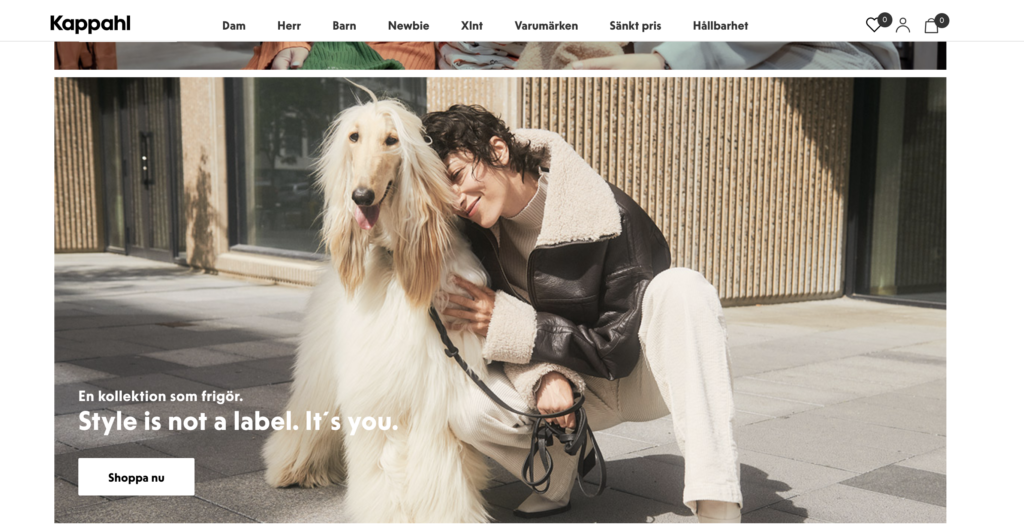The width and height of the screenshot is (1024, 530).
Task: Click the 'En kollektion som frigör' subtitle
Action: [161, 396]
